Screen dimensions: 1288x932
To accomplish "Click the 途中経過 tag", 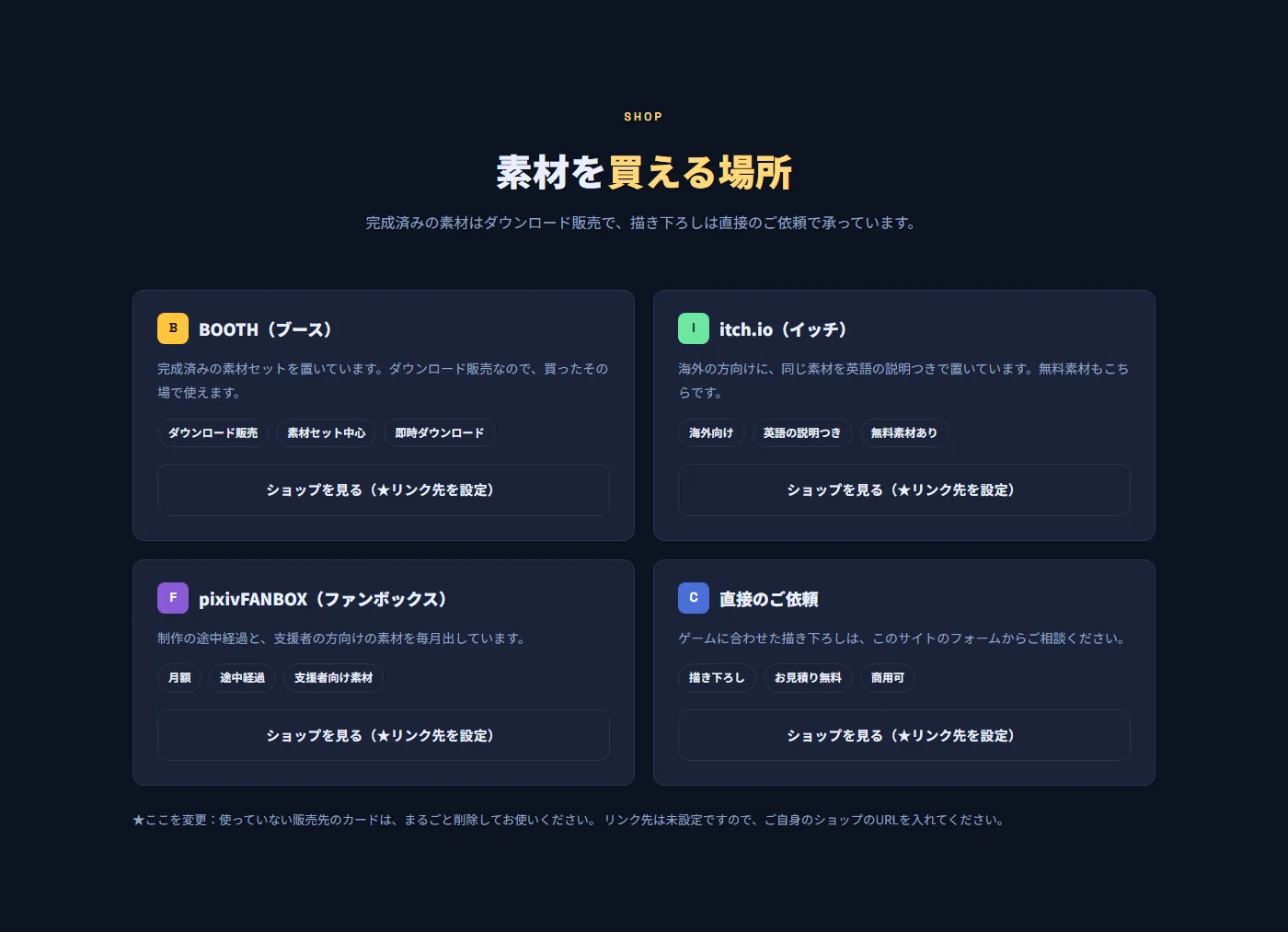I will click(x=242, y=678).
